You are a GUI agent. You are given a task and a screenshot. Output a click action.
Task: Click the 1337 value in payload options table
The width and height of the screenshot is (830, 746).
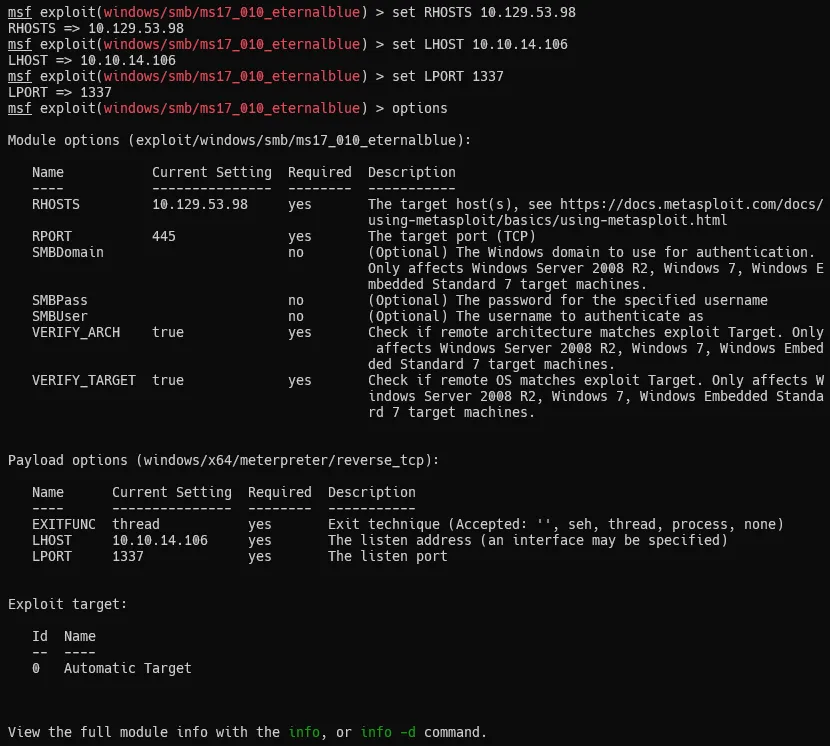point(128,556)
